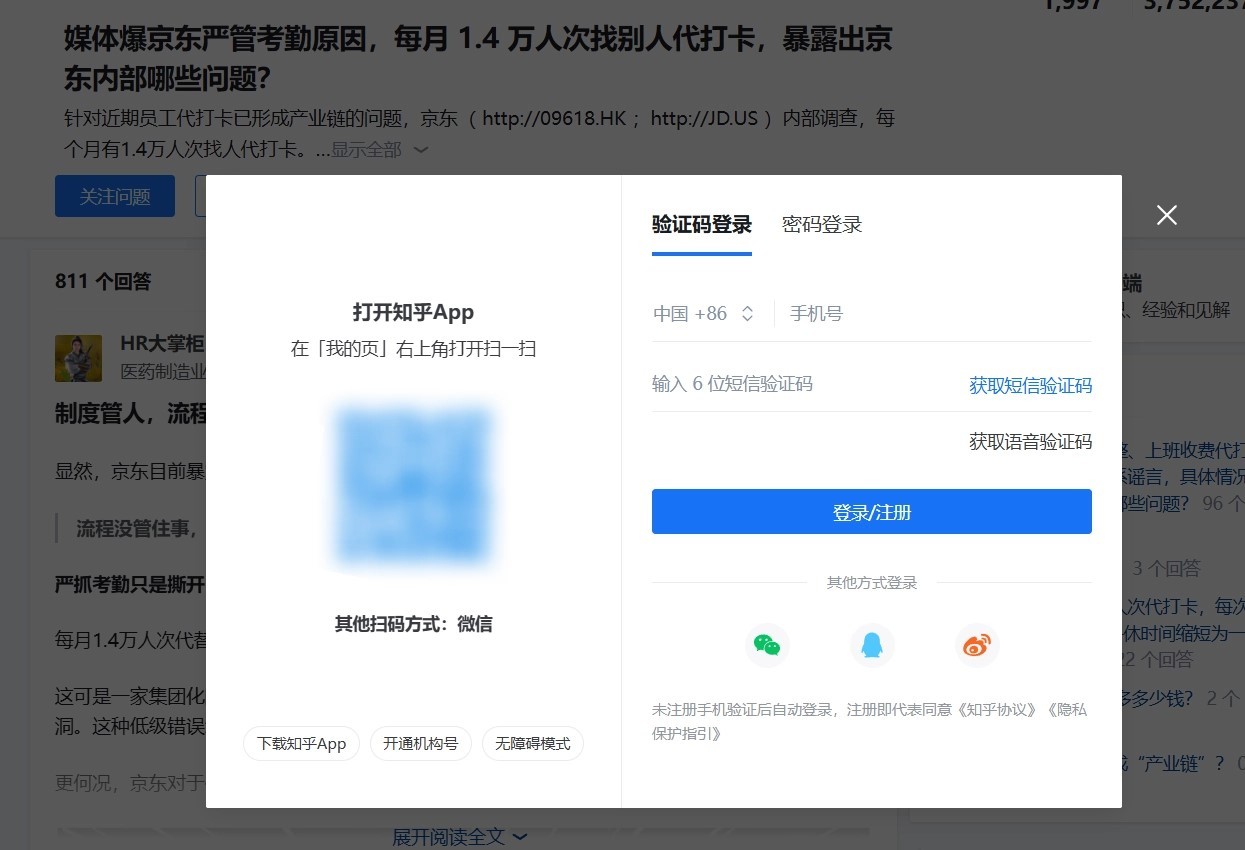Open http://JD.US link in question description

point(704,119)
